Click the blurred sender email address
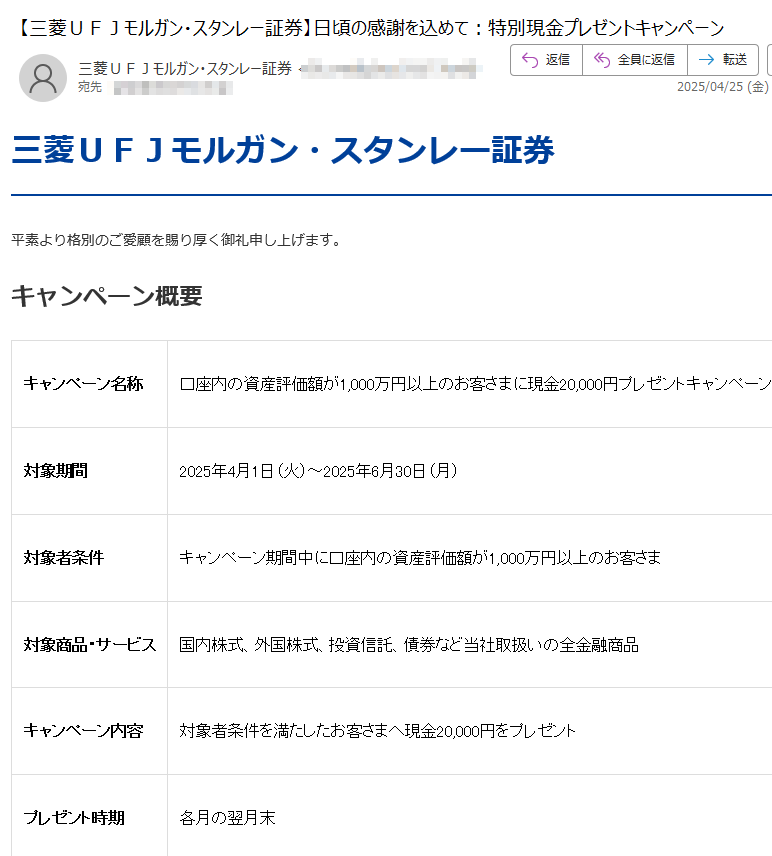Viewport: 772px width, 856px height. [x=391, y=69]
